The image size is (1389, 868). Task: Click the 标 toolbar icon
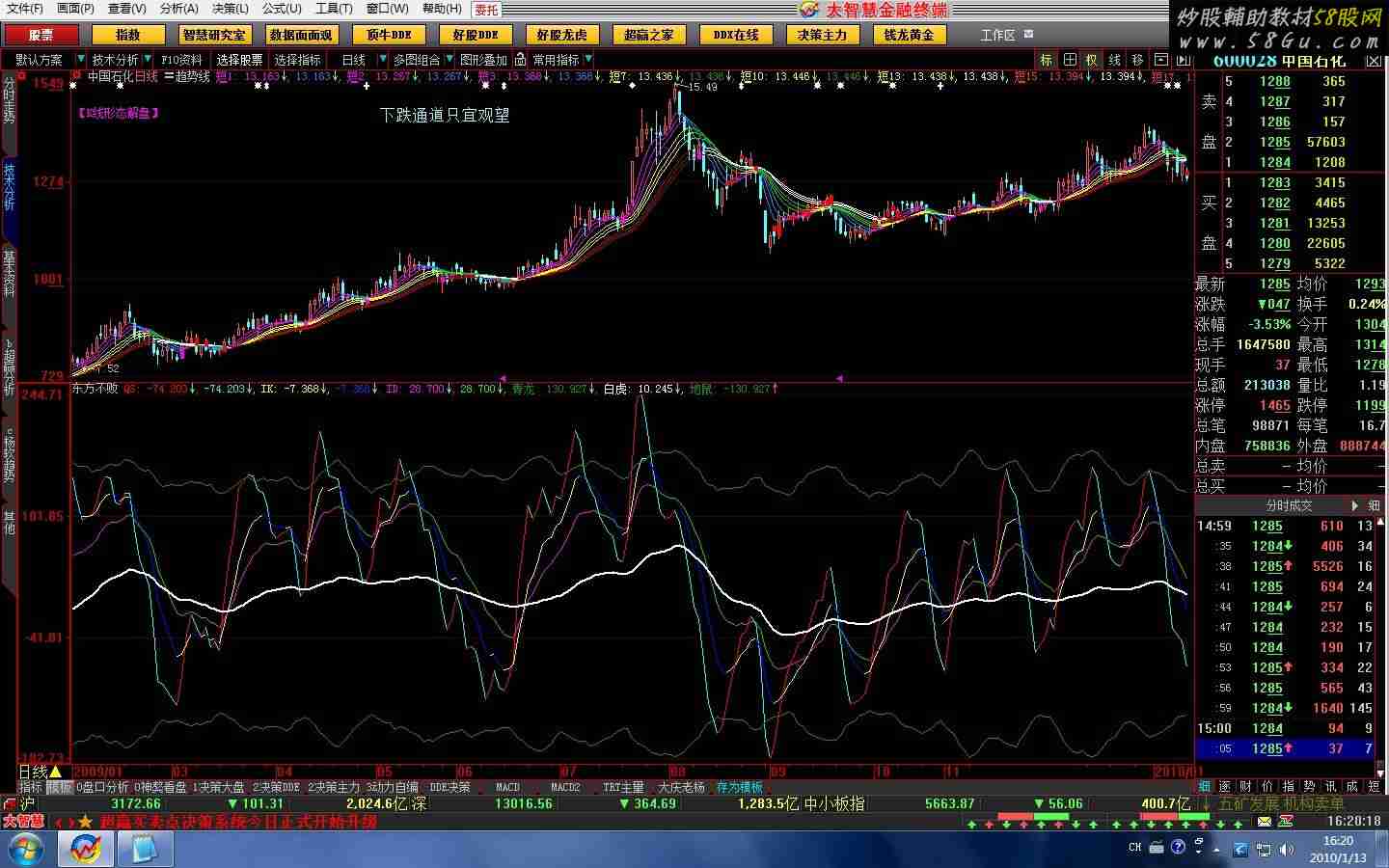[x=1046, y=60]
